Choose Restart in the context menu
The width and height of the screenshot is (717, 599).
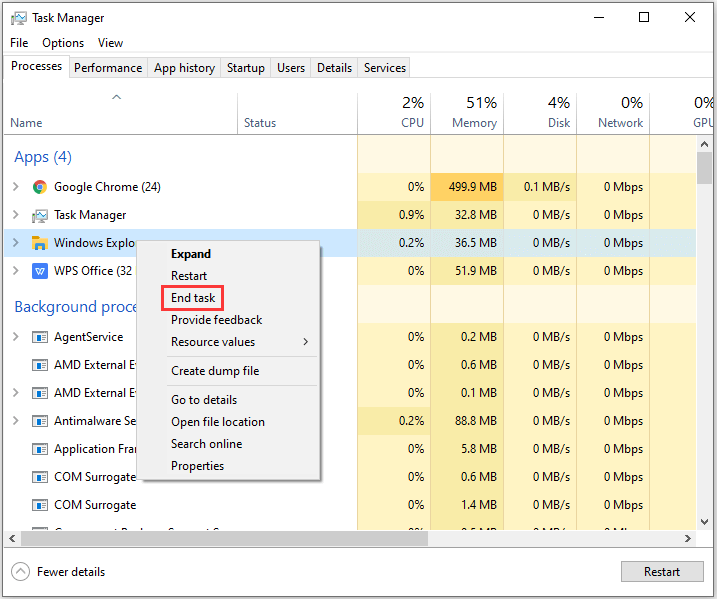click(x=228, y=276)
